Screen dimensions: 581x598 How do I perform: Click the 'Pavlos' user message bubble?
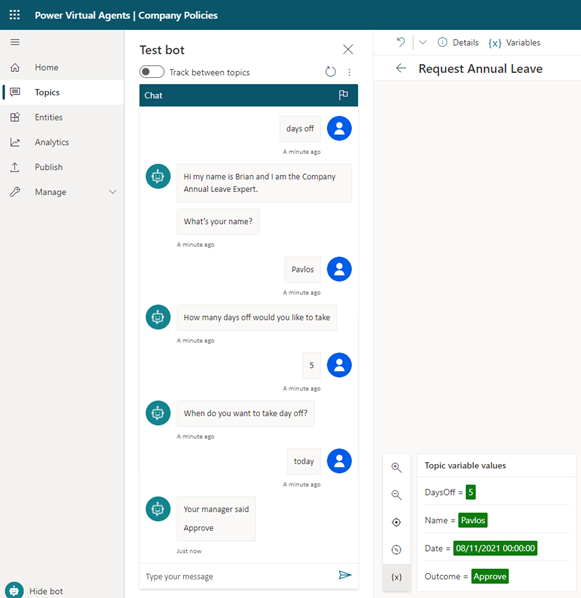click(x=303, y=269)
